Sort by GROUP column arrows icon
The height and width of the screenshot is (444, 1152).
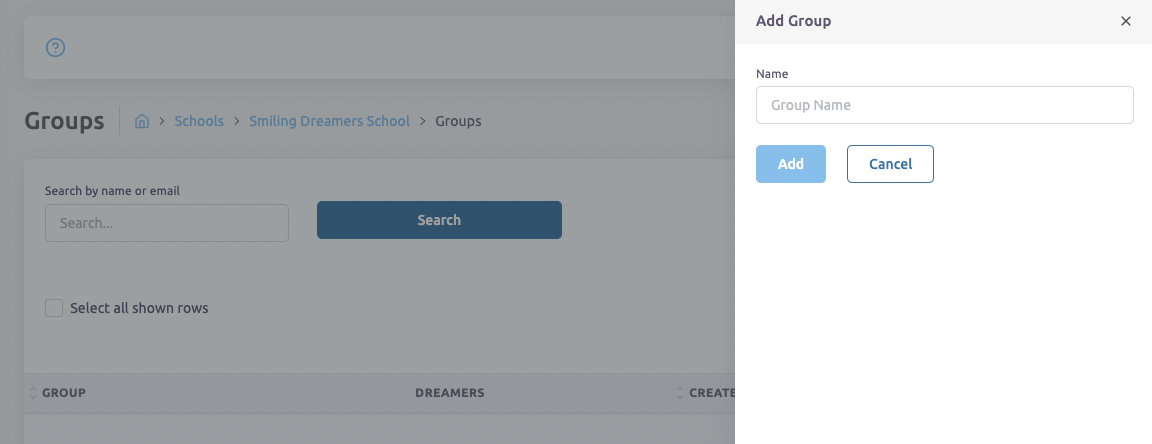pyautogui.click(x=32, y=393)
